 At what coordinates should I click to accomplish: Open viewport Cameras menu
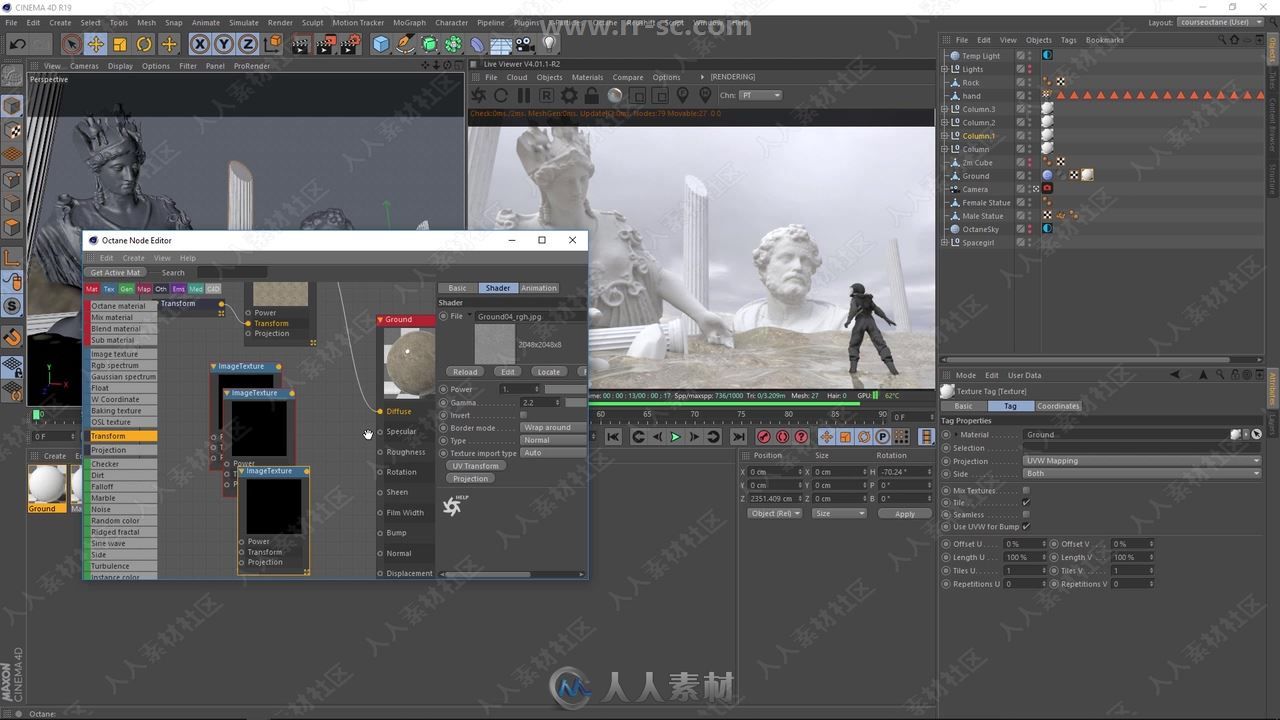click(x=84, y=66)
